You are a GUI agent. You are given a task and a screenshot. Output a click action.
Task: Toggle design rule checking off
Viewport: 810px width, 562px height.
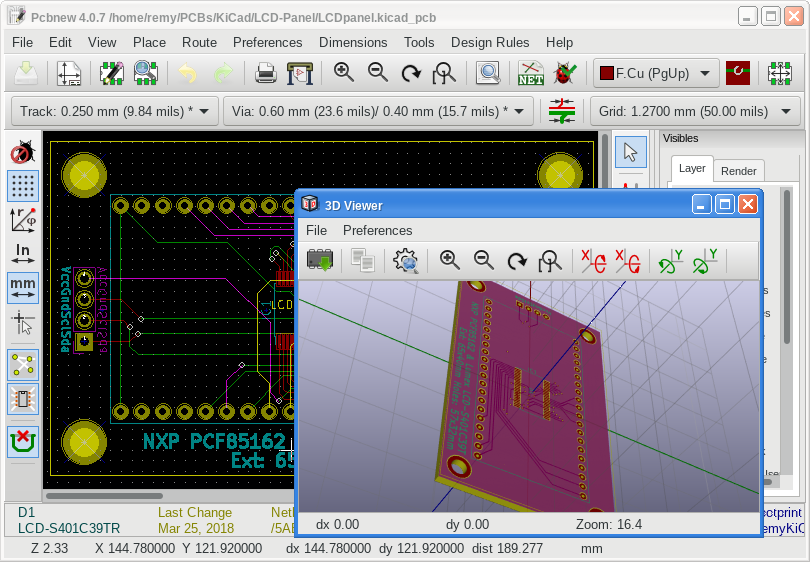point(23,152)
